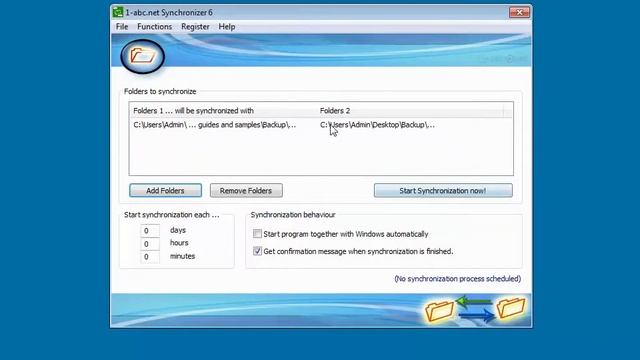Select the Desktop\Backup folder path entry

coord(377,125)
